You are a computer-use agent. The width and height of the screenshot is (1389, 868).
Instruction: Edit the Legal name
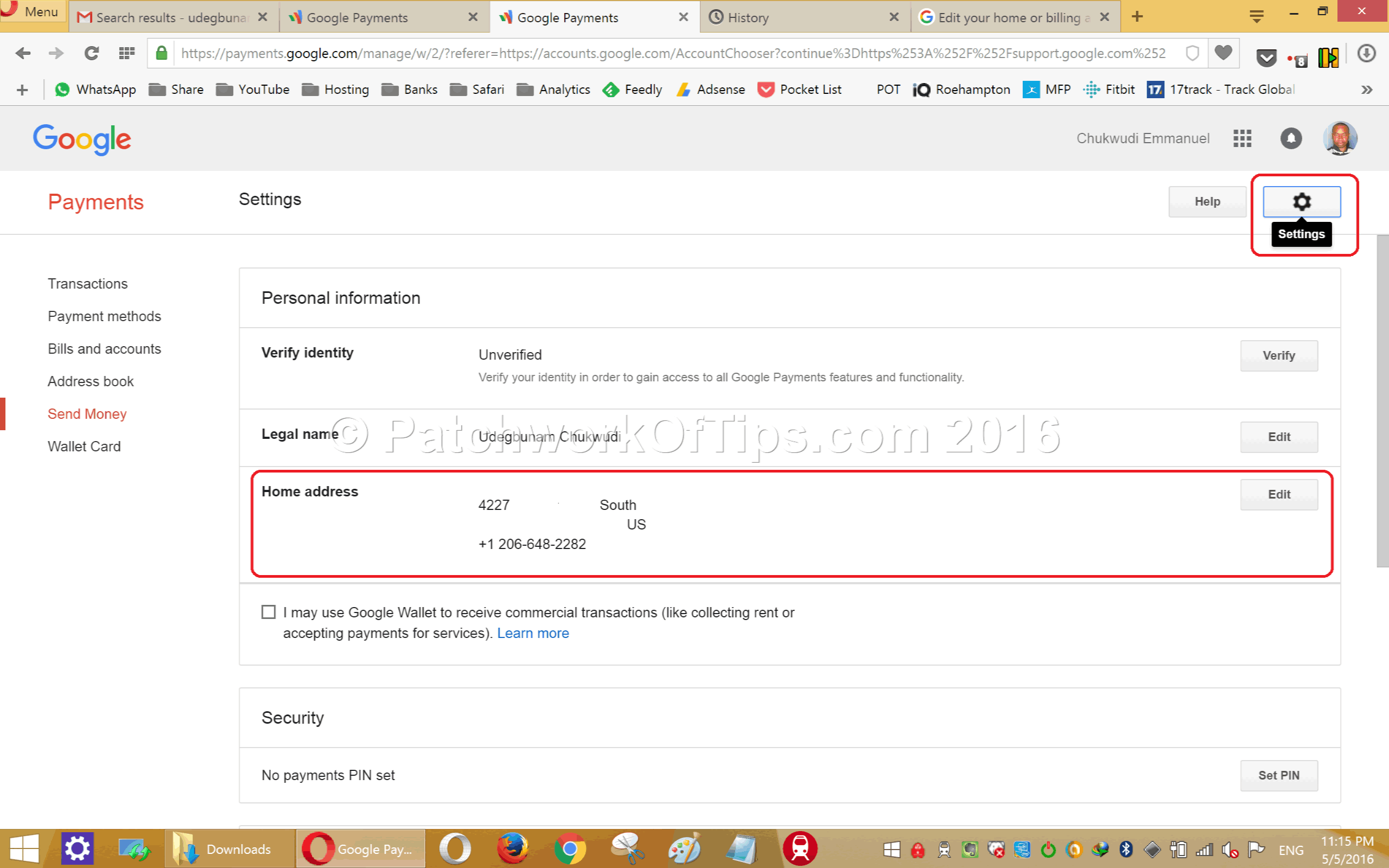click(1279, 437)
